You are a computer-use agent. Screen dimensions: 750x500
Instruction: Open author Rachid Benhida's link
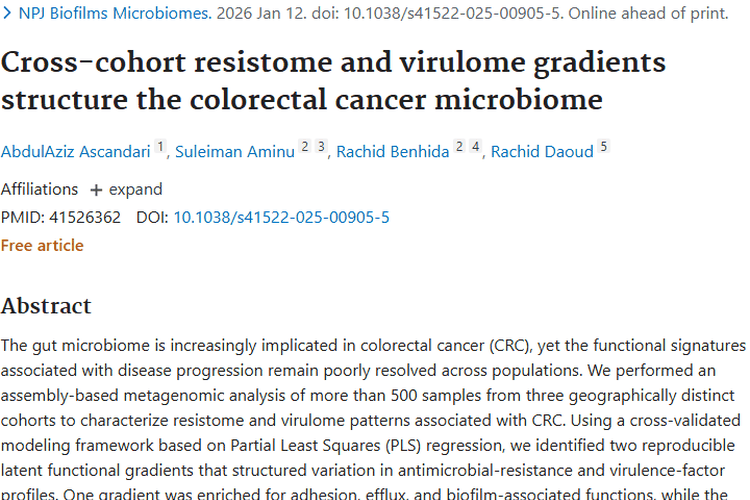click(392, 152)
